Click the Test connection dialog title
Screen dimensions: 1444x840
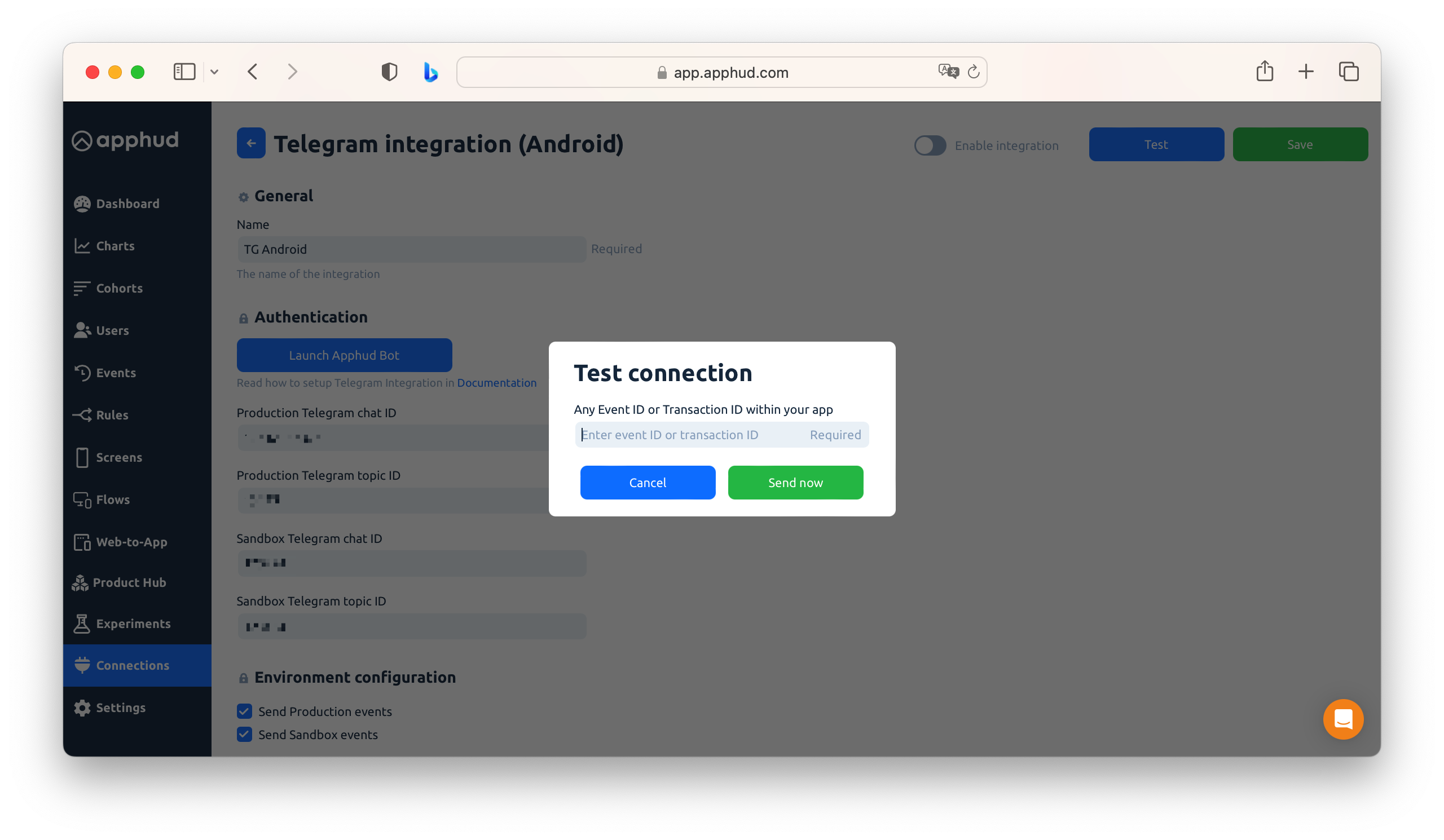[x=662, y=373]
